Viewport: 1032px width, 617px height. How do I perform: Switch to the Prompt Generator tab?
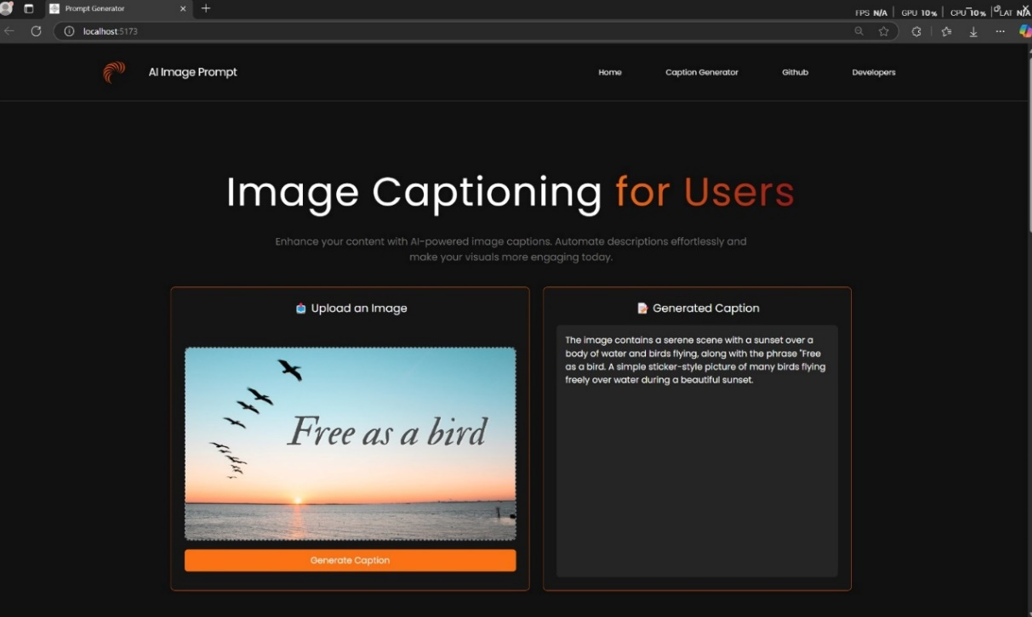(110, 9)
